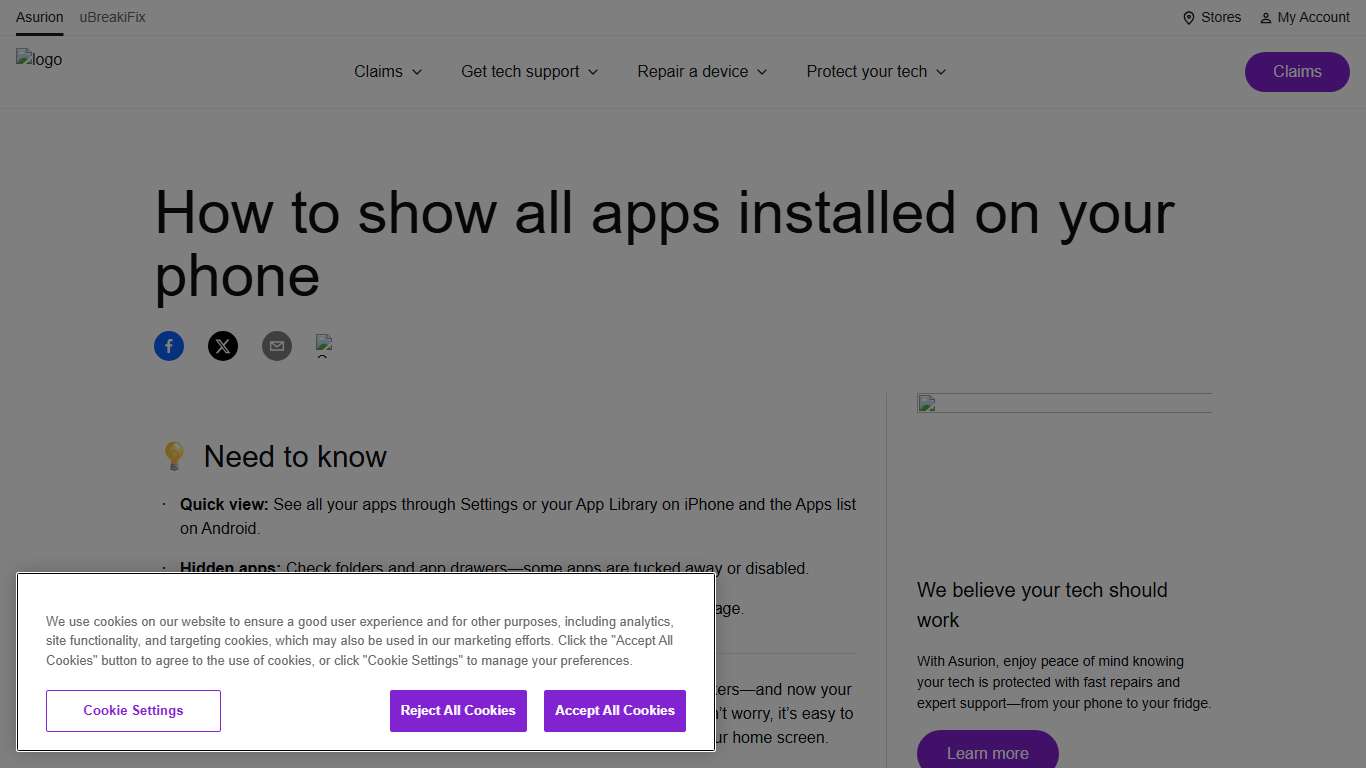Click the Stores location pin icon

click(x=1188, y=17)
